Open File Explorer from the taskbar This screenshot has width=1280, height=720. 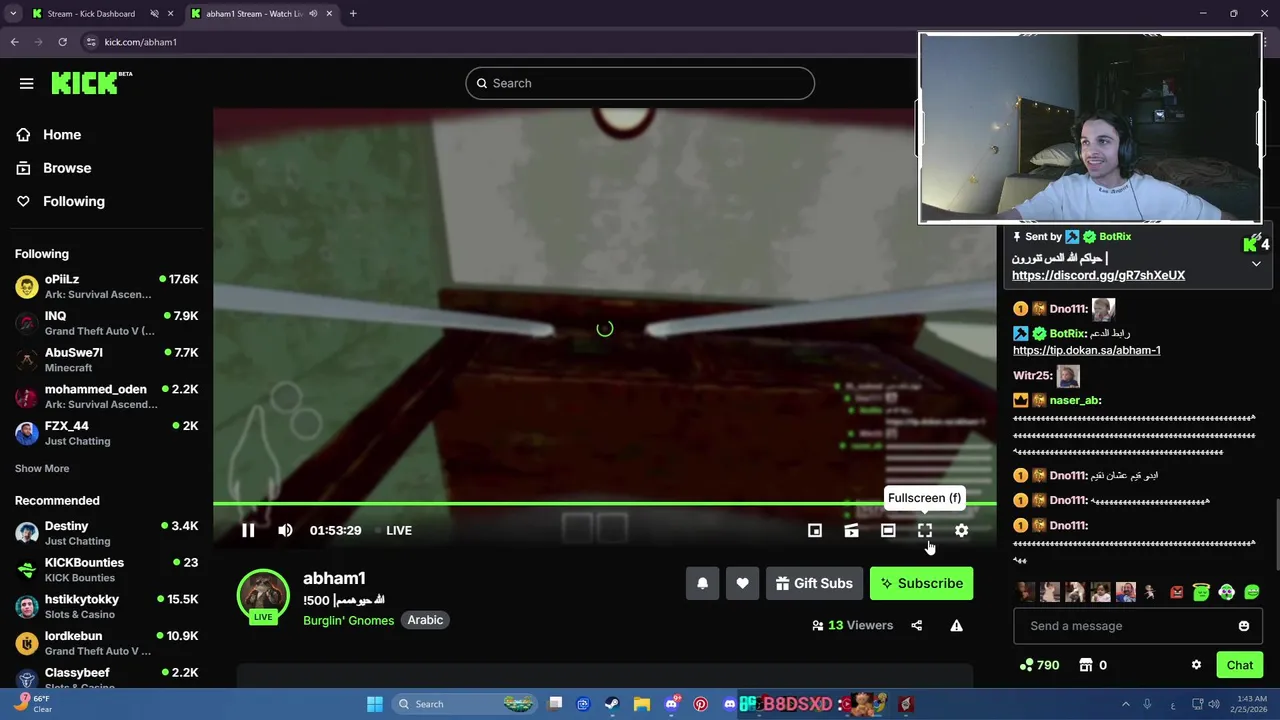tap(642, 704)
